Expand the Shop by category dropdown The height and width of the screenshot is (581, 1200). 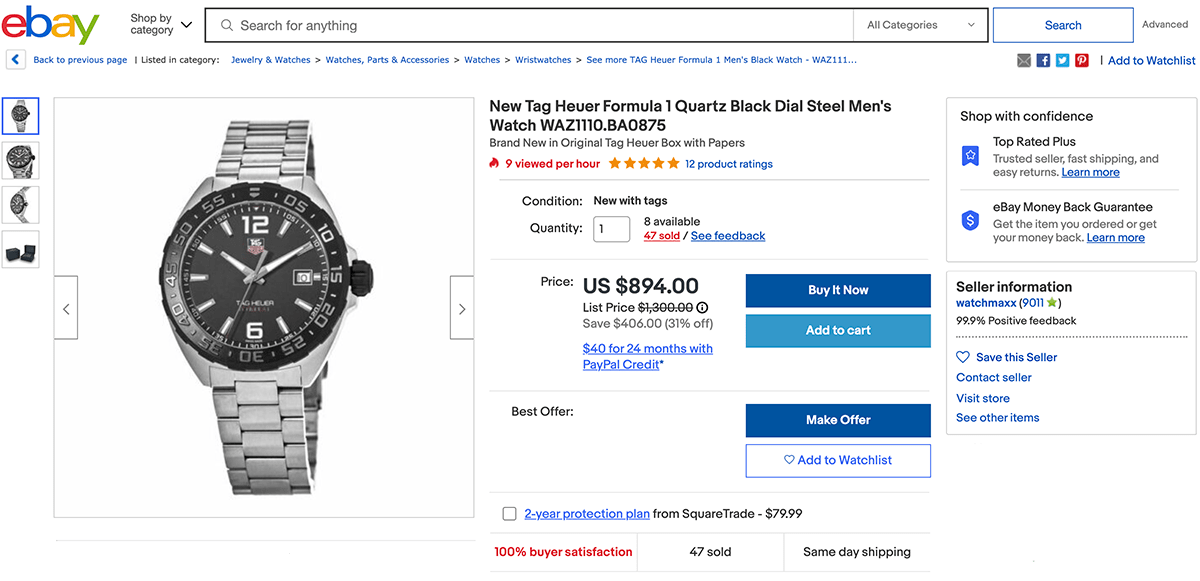(x=161, y=24)
